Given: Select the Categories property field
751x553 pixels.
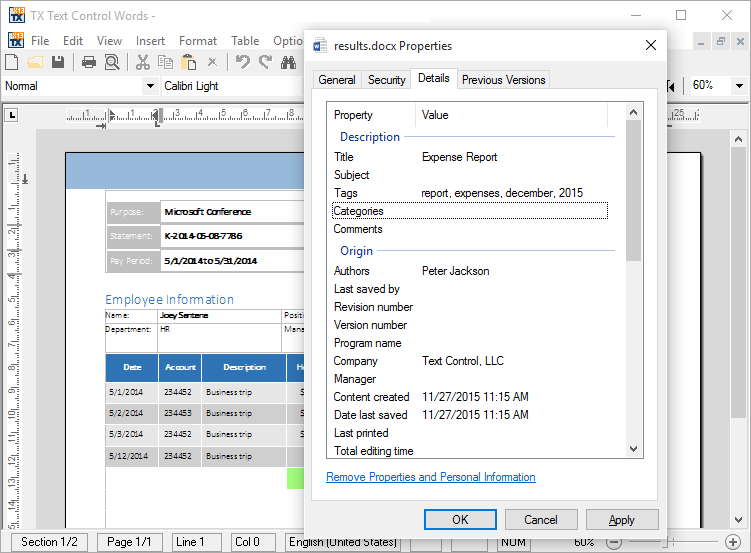Looking at the screenshot, I should pos(469,211).
